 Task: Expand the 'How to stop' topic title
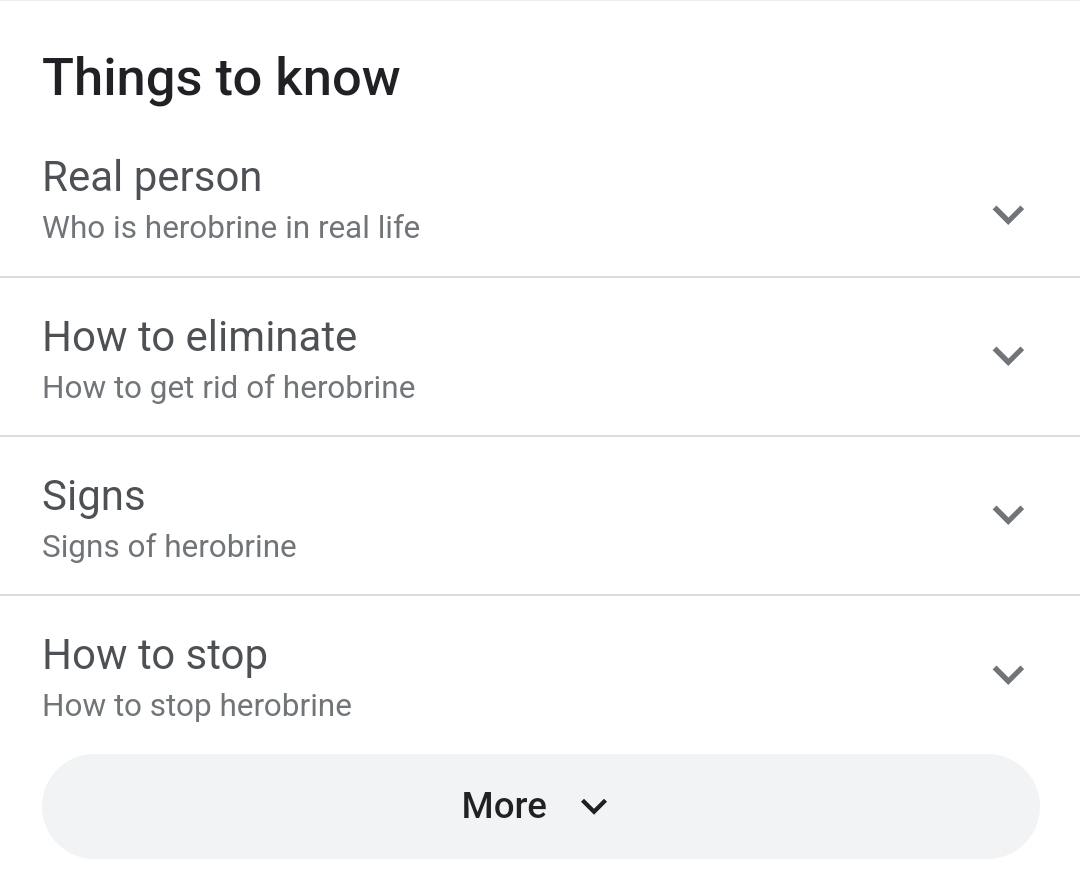pos(155,656)
